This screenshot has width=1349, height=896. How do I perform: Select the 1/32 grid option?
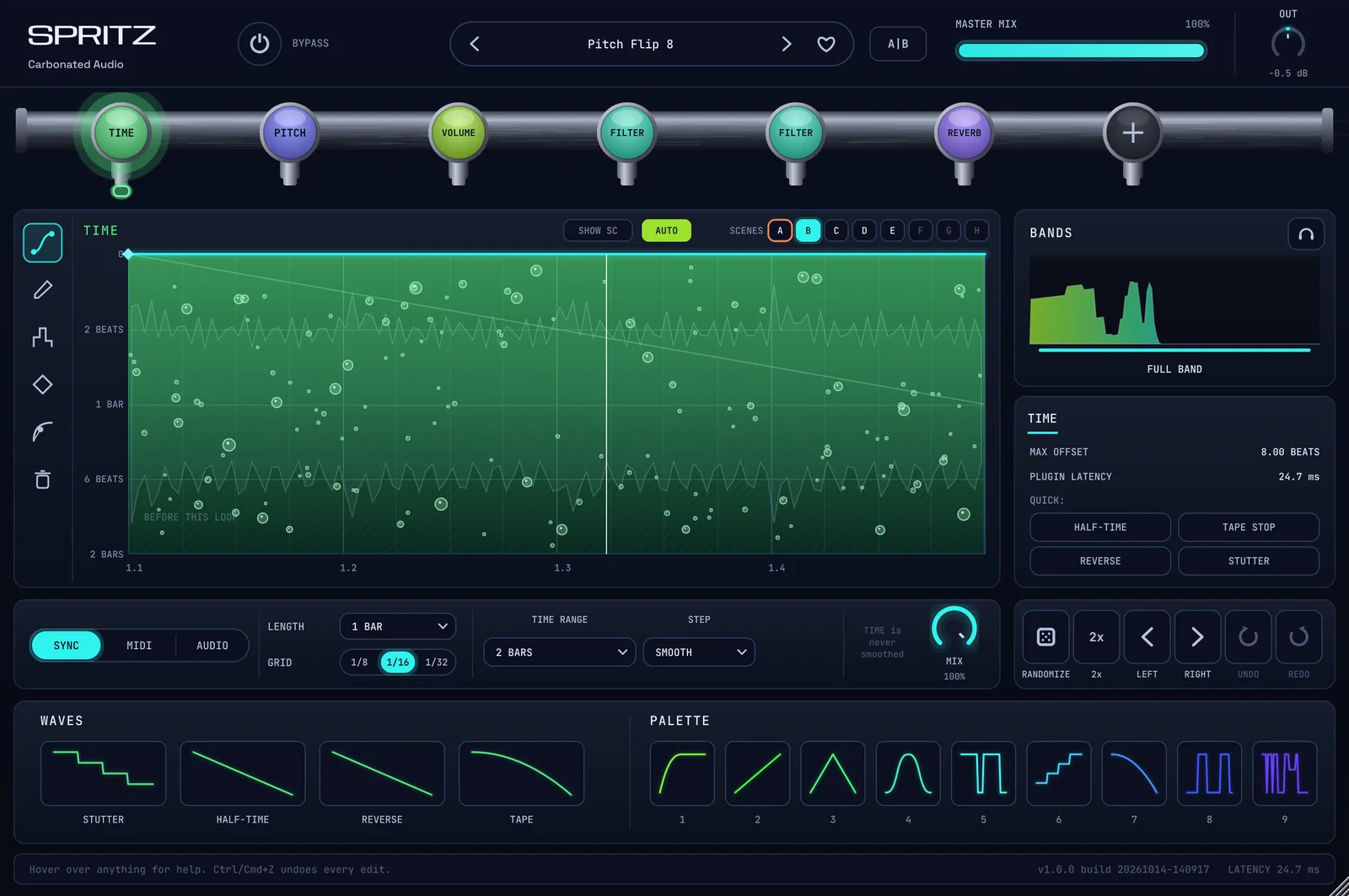click(x=436, y=663)
